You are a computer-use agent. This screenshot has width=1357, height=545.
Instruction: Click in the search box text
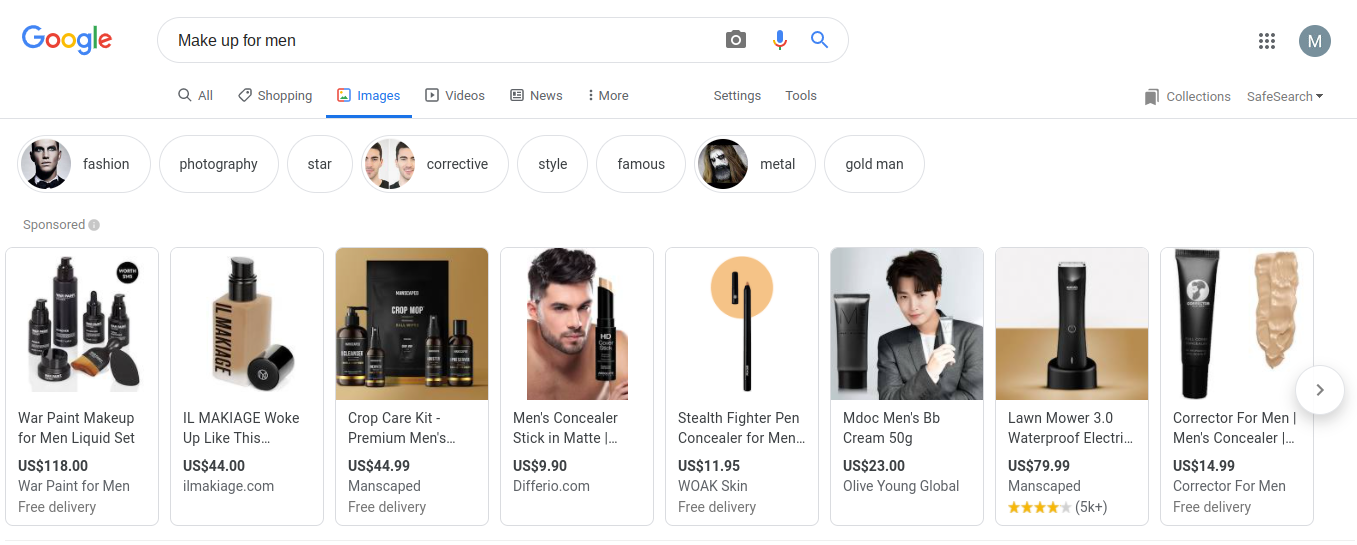coord(237,41)
